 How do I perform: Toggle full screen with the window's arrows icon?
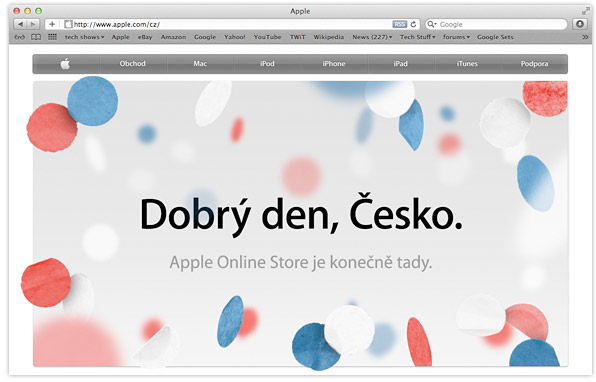(585, 11)
